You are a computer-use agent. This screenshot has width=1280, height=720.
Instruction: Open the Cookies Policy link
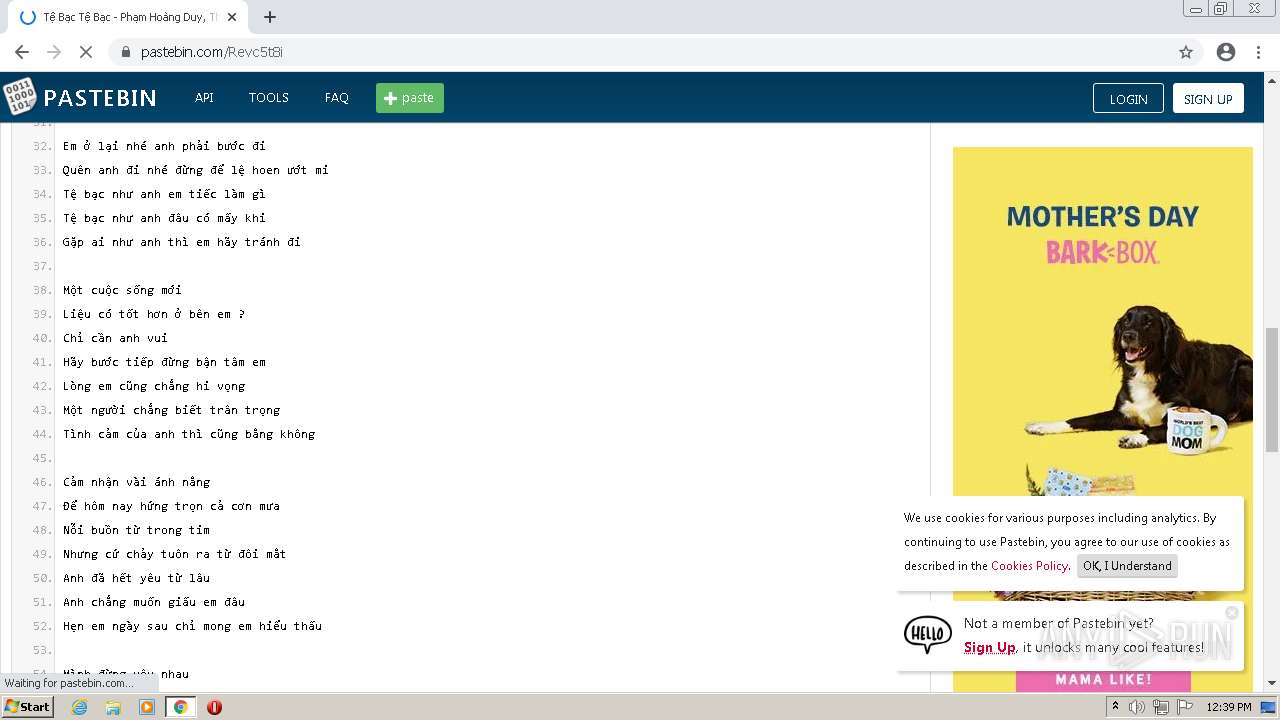1029,566
